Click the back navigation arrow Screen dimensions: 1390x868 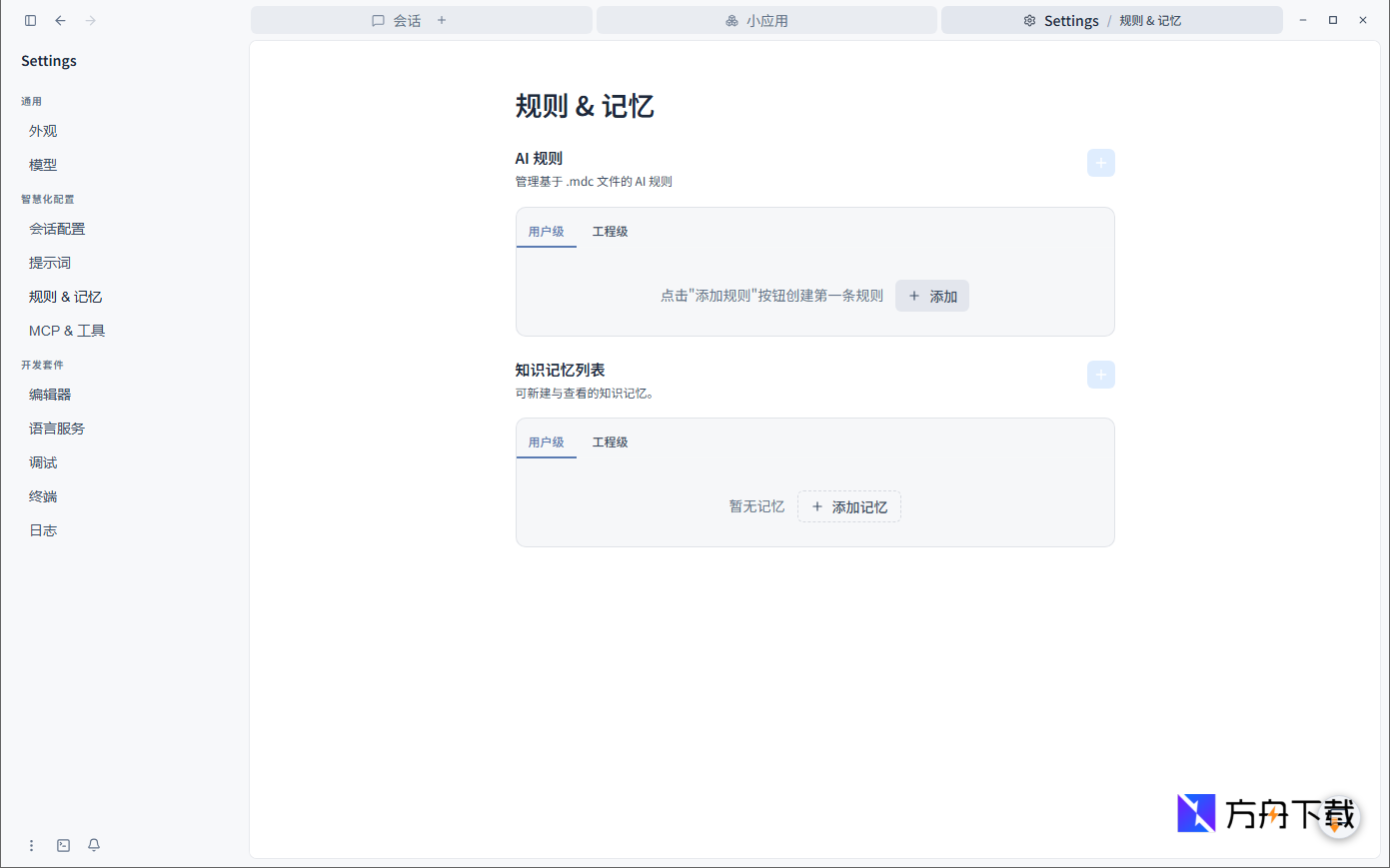pyautogui.click(x=60, y=20)
